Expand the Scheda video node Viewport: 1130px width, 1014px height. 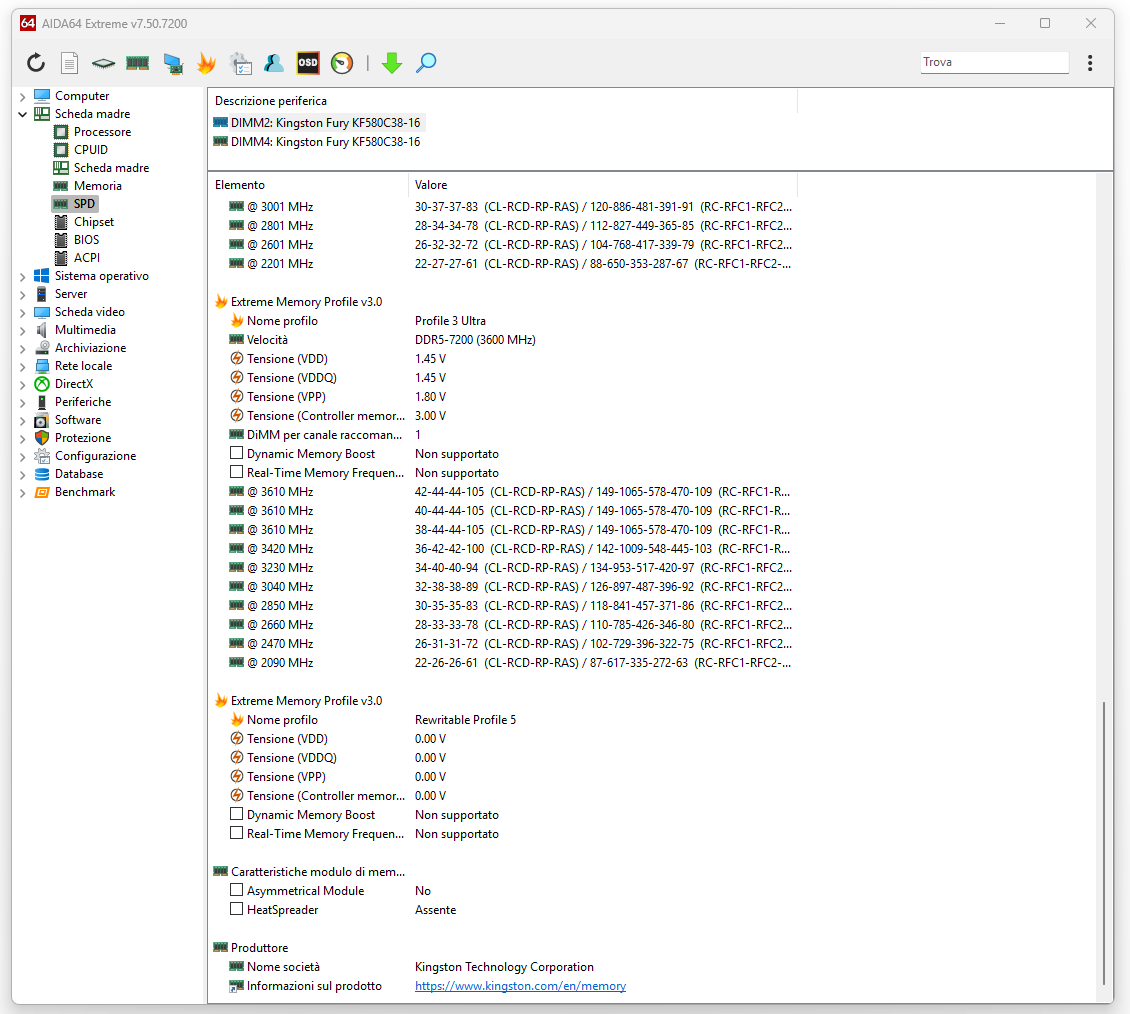point(22,313)
